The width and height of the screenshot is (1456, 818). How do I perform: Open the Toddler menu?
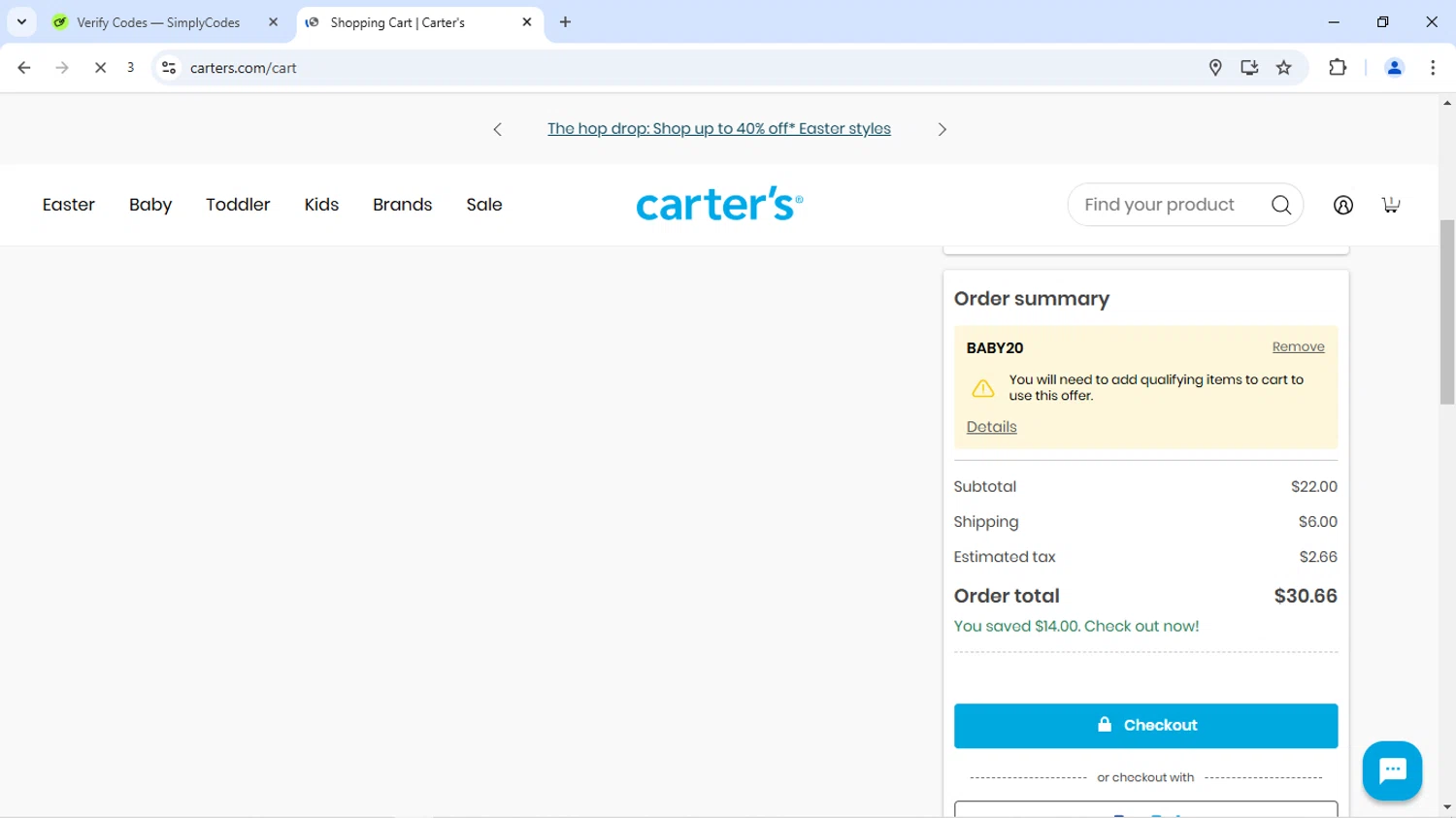pyautogui.click(x=238, y=205)
